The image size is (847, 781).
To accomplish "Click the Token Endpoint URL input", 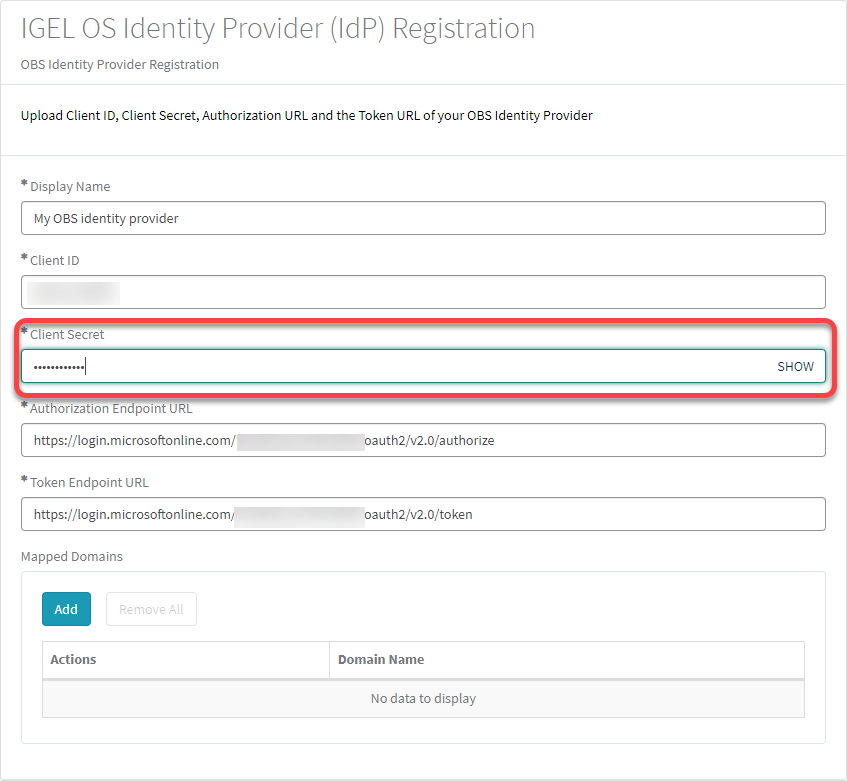I will [x=423, y=514].
